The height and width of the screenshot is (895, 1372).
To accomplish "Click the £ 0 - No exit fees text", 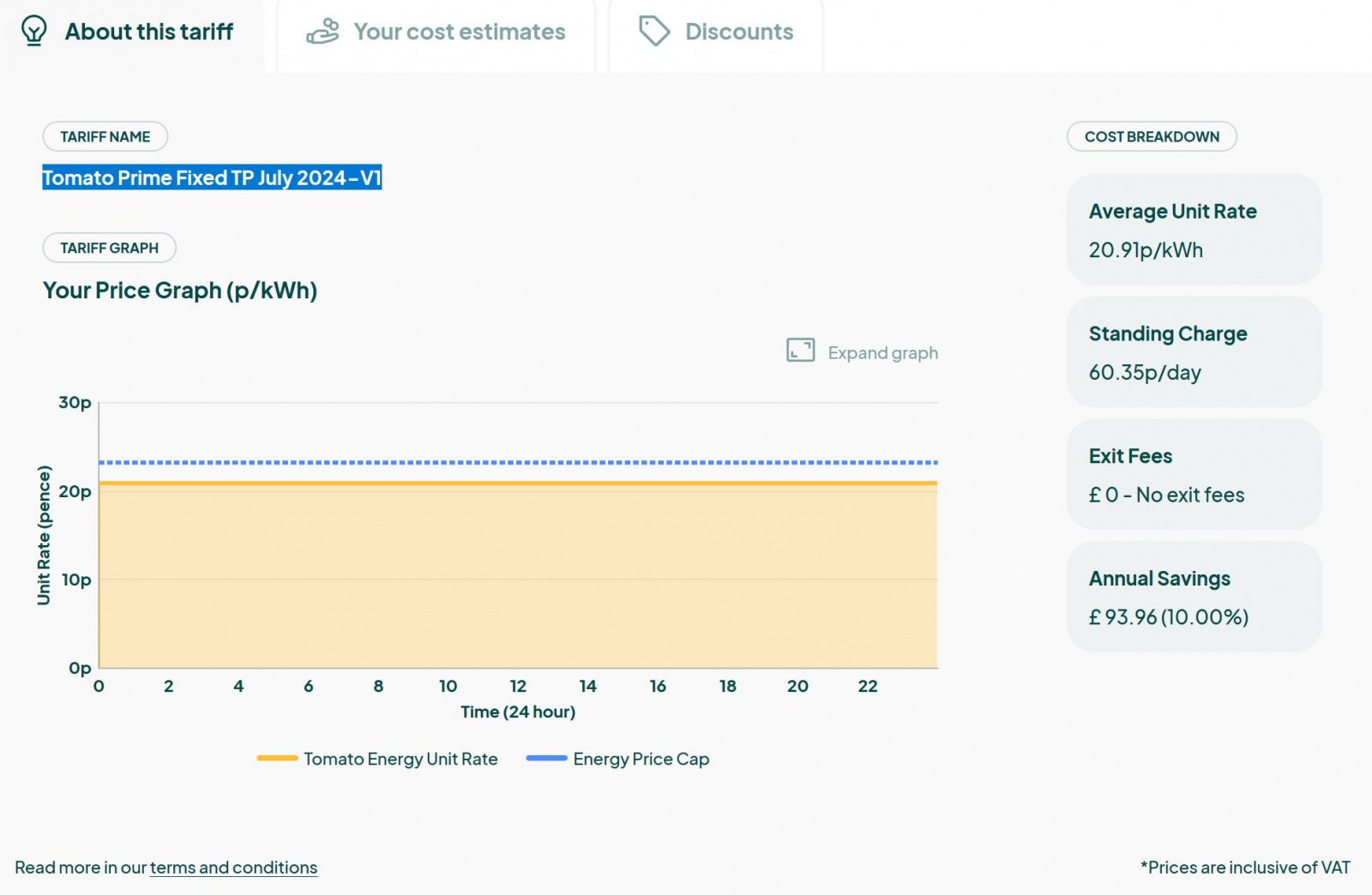I will point(1166,495).
